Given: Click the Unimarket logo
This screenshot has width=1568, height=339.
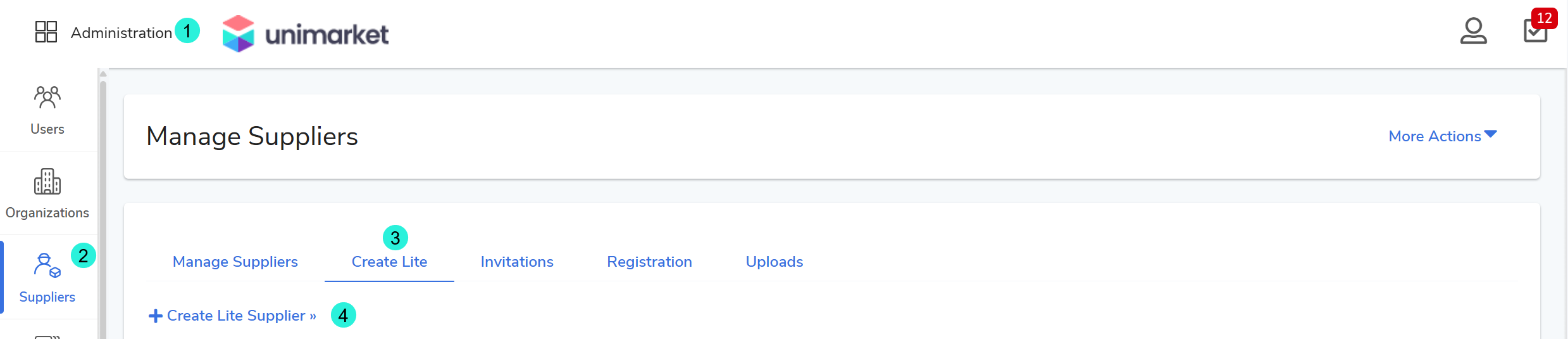Looking at the screenshot, I should point(306,34).
